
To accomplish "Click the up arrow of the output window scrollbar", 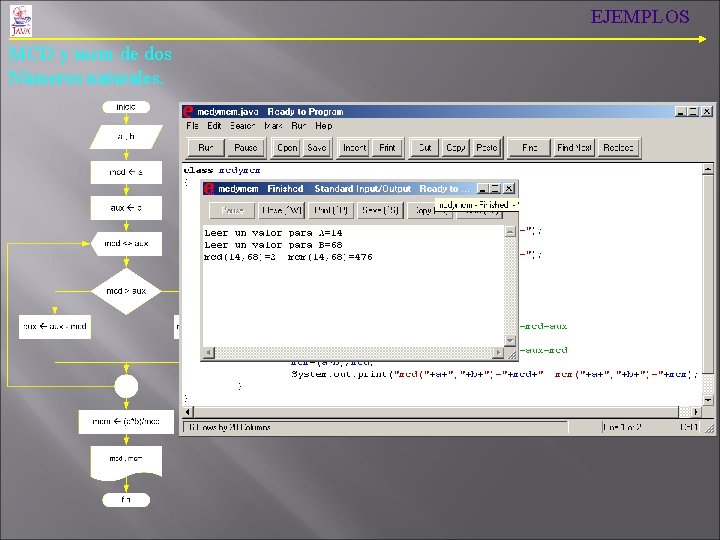I will [510, 232].
